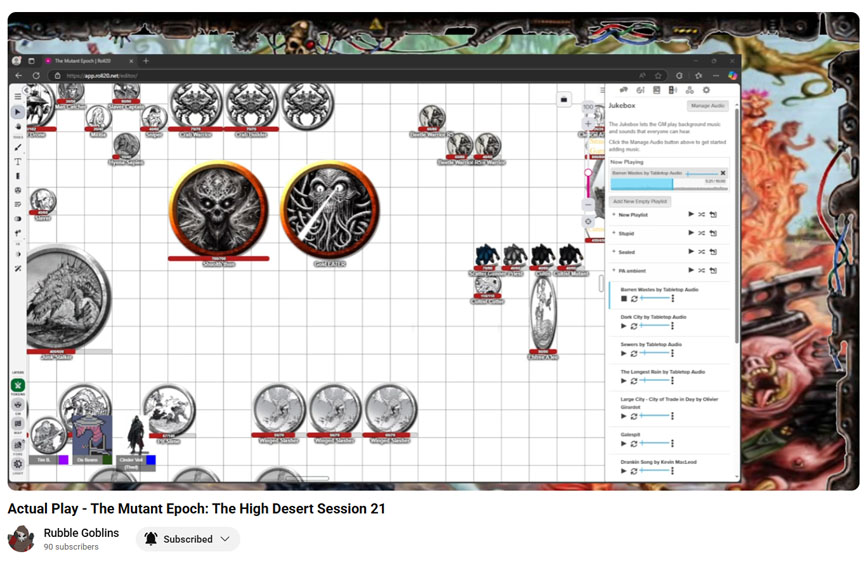Activate the Text tool (T icon)

pyautogui.click(x=18, y=161)
